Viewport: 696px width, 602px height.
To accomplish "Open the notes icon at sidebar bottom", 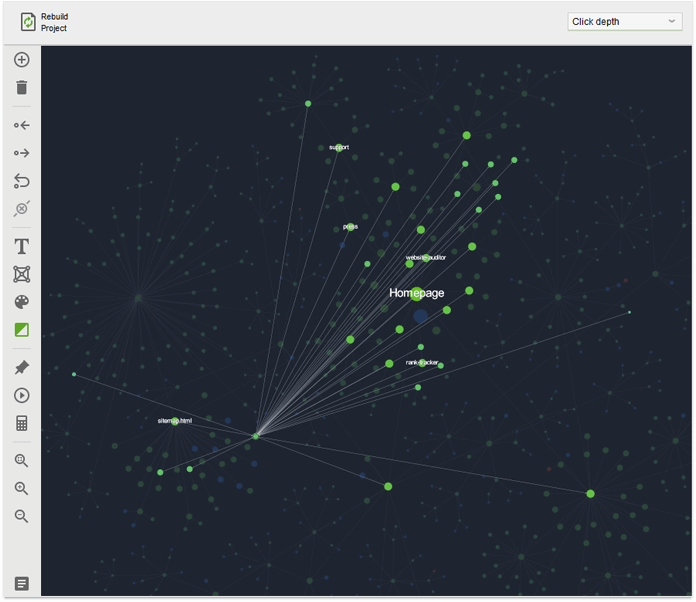I will coord(22,583).
